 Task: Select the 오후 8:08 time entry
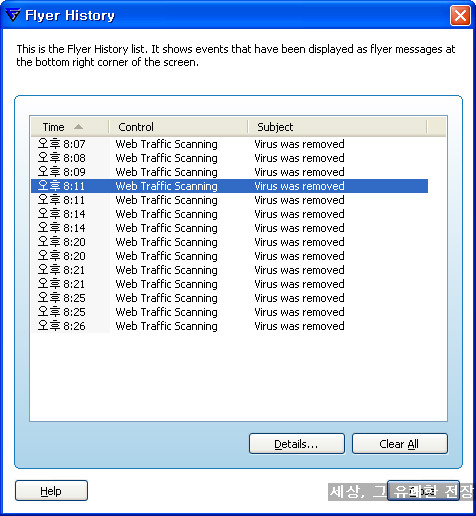(62, 158)
